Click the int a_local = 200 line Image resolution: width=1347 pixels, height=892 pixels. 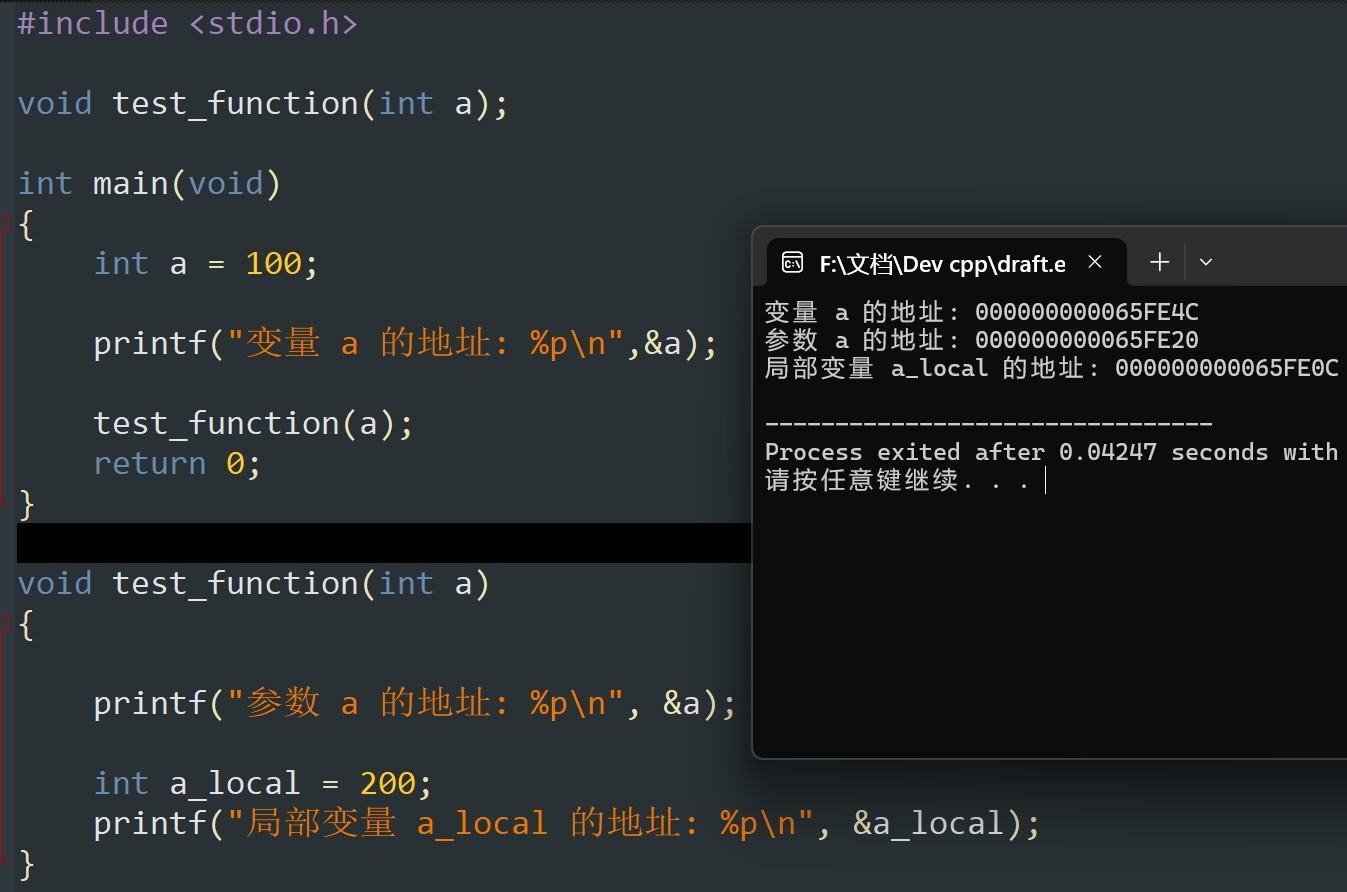[x=263, y=783]
